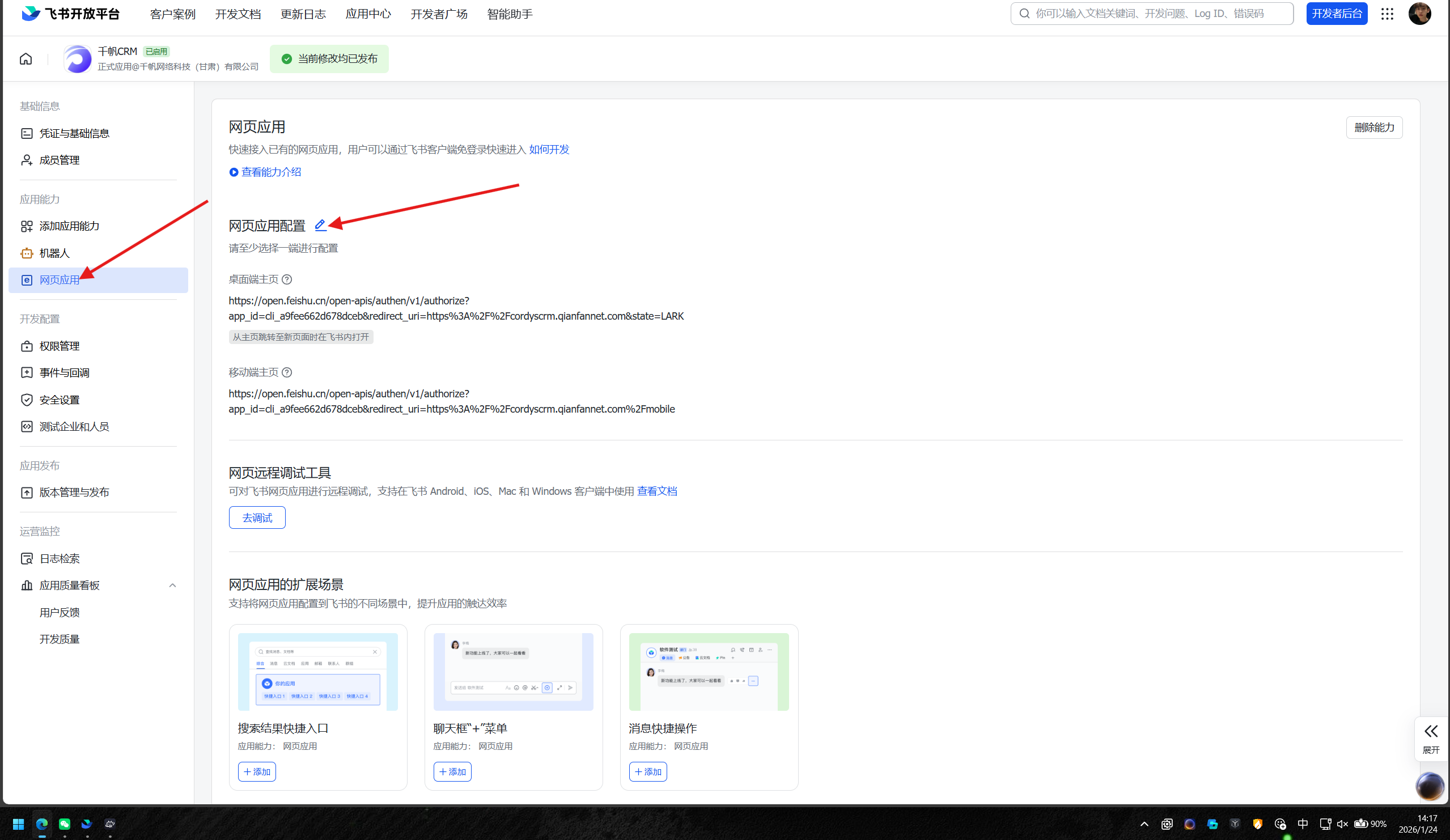Open the user avatar at top right
The image size is (1450, 840).
1419,14
